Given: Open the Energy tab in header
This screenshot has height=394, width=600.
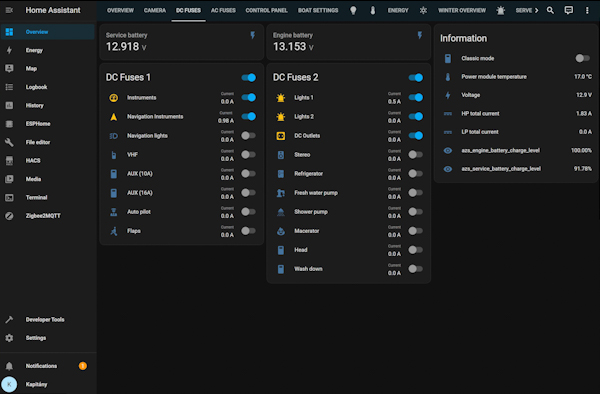Looking at the screenshot, I should click(x=398, y=10).
